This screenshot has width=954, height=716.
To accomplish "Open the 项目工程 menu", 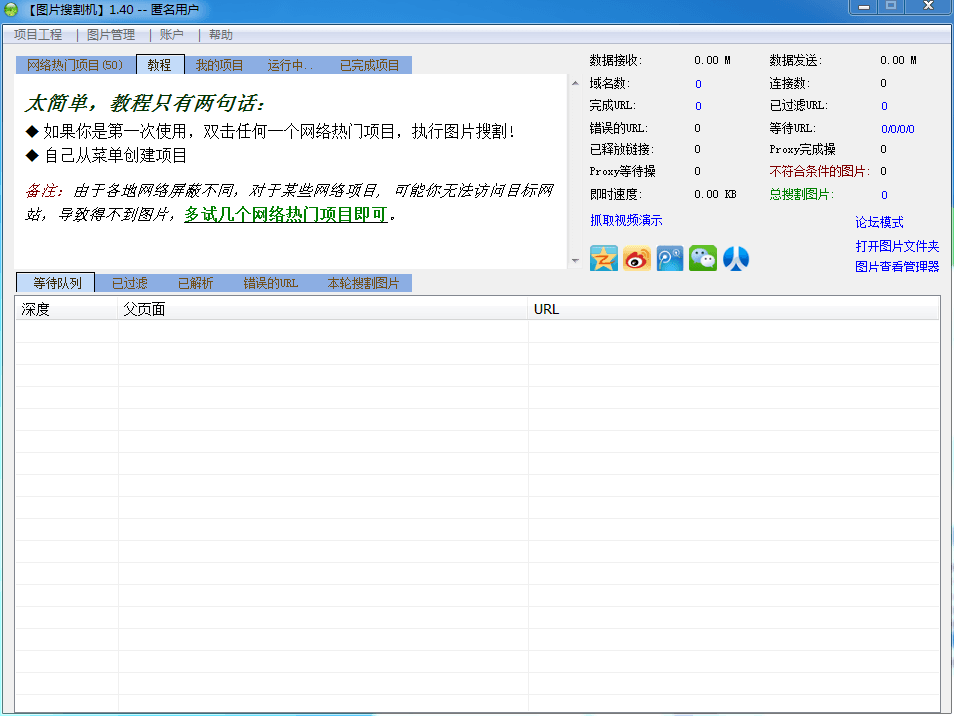I will click(x=37, y=34).
